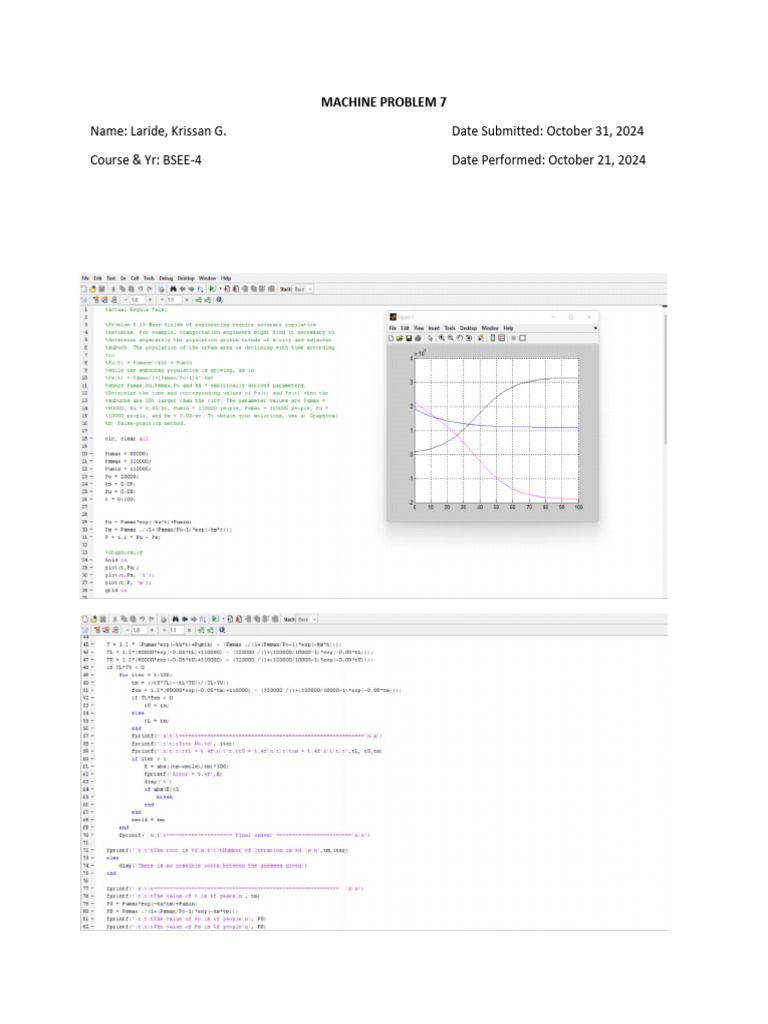Open the Cell menu in the editor menu bar
Viewport: 768px width, 1024px height.
(x=135, y=278)
